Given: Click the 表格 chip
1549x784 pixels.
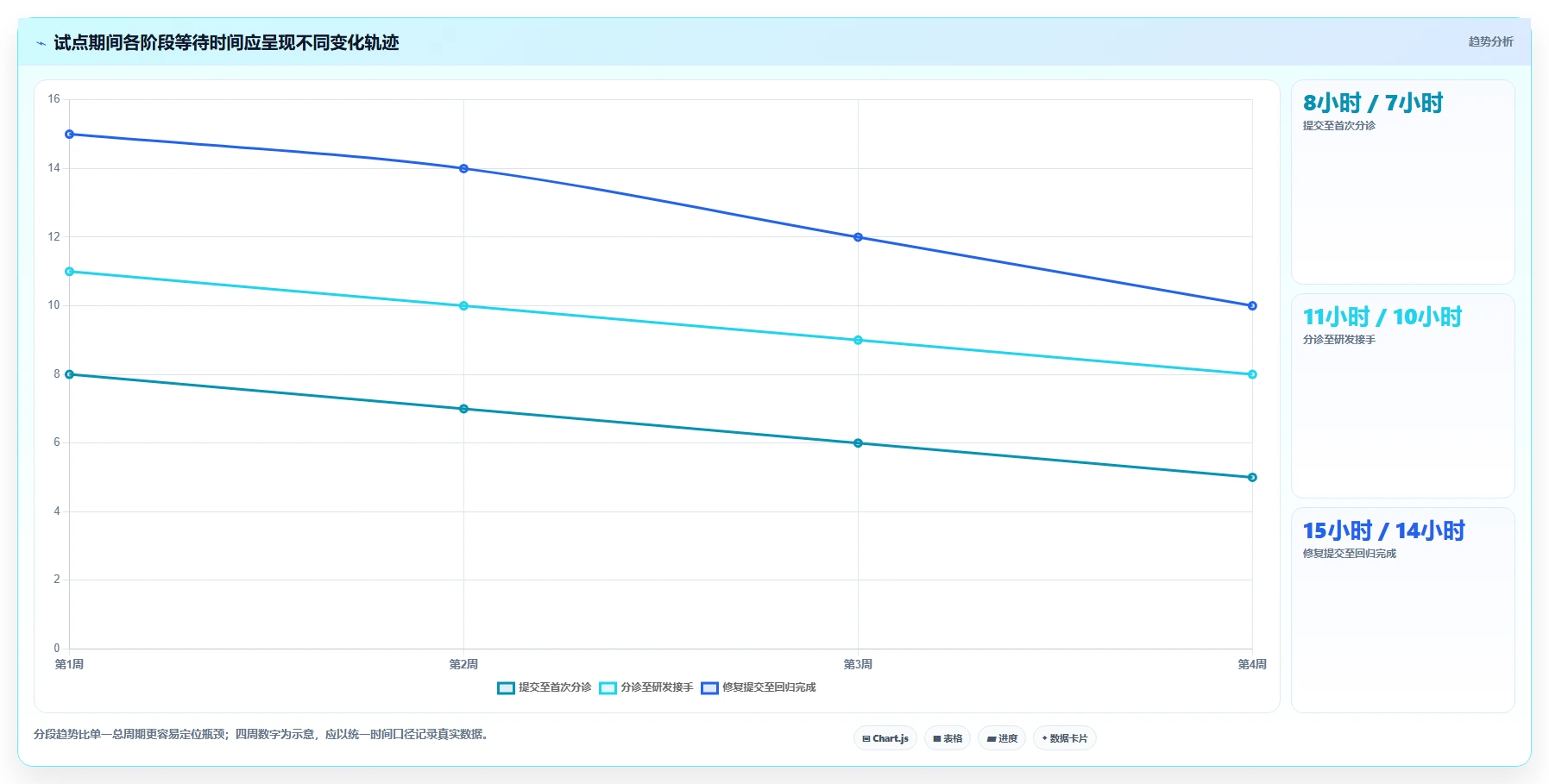Looking at the screenshot, I should pos(948,738).
